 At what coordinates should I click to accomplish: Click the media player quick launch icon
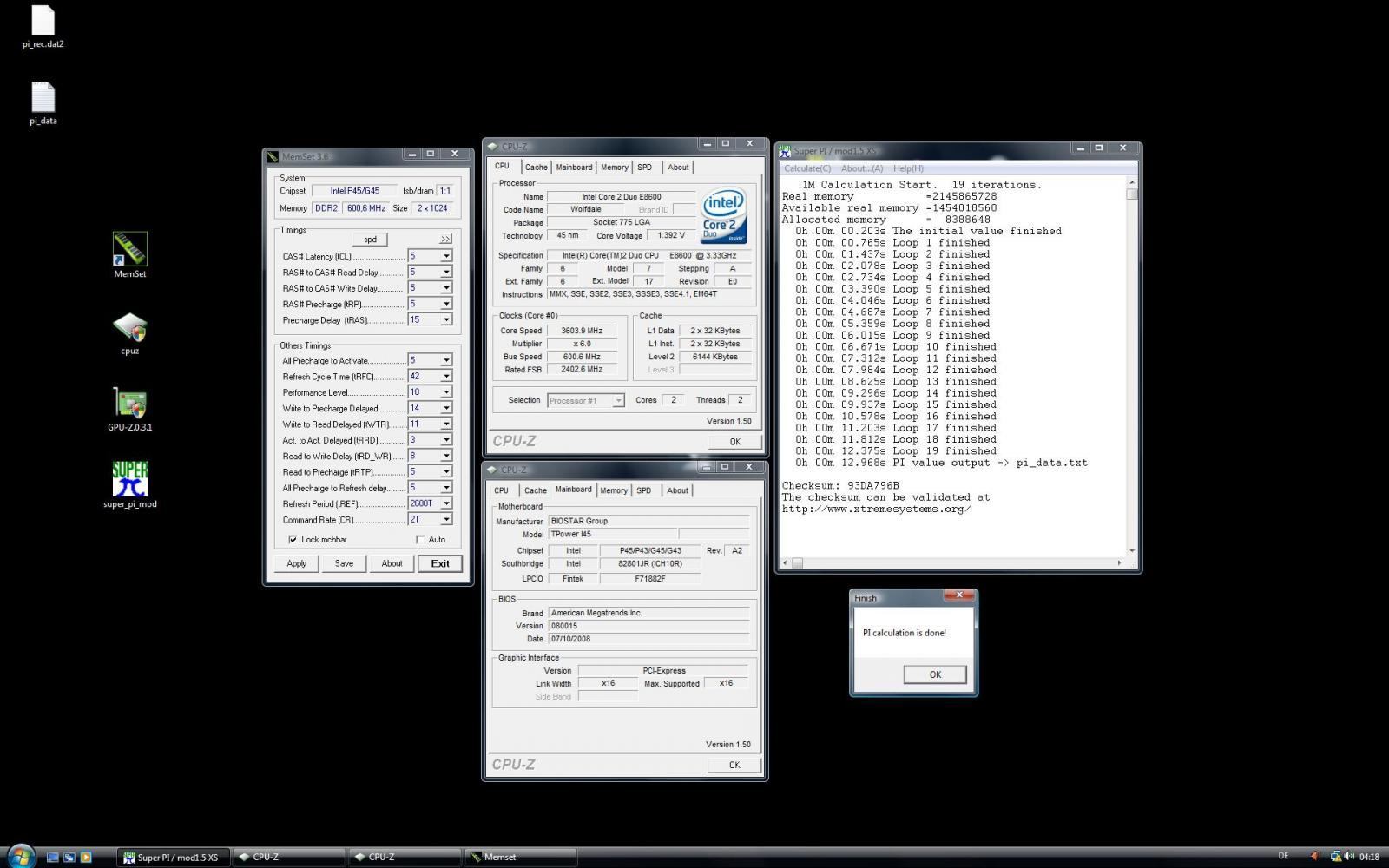pyautogui.click(x=85, y=857)
